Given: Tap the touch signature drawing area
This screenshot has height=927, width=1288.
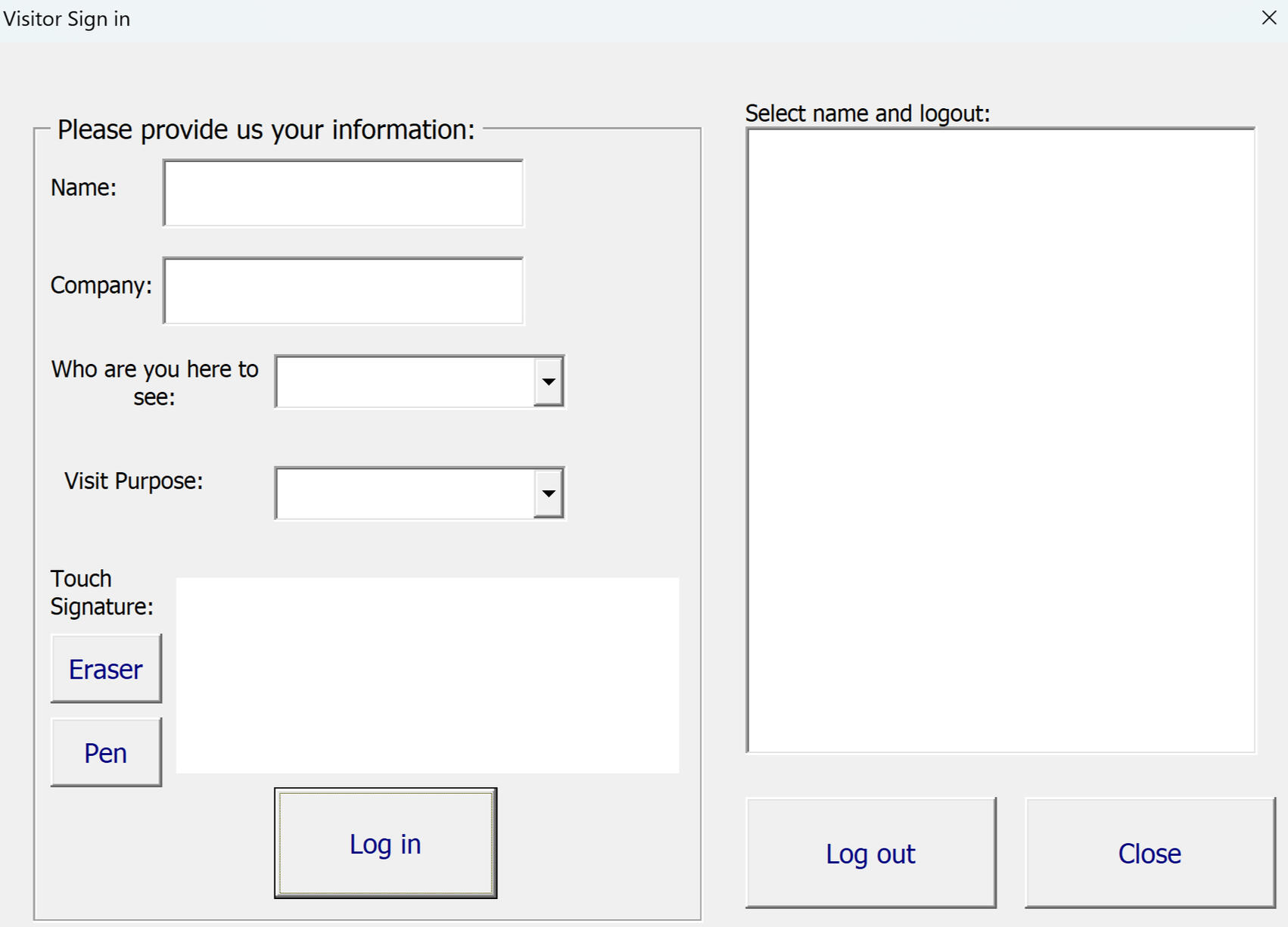Looking at the screenshot, I should (428, 675).
